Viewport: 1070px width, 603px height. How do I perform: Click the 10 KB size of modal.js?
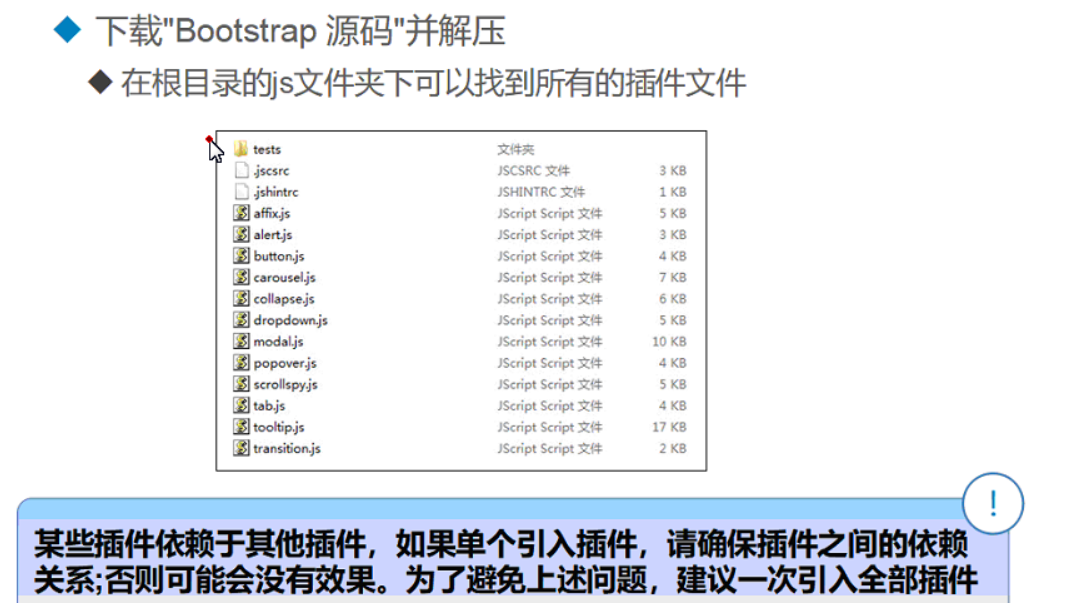pos(669,342)
